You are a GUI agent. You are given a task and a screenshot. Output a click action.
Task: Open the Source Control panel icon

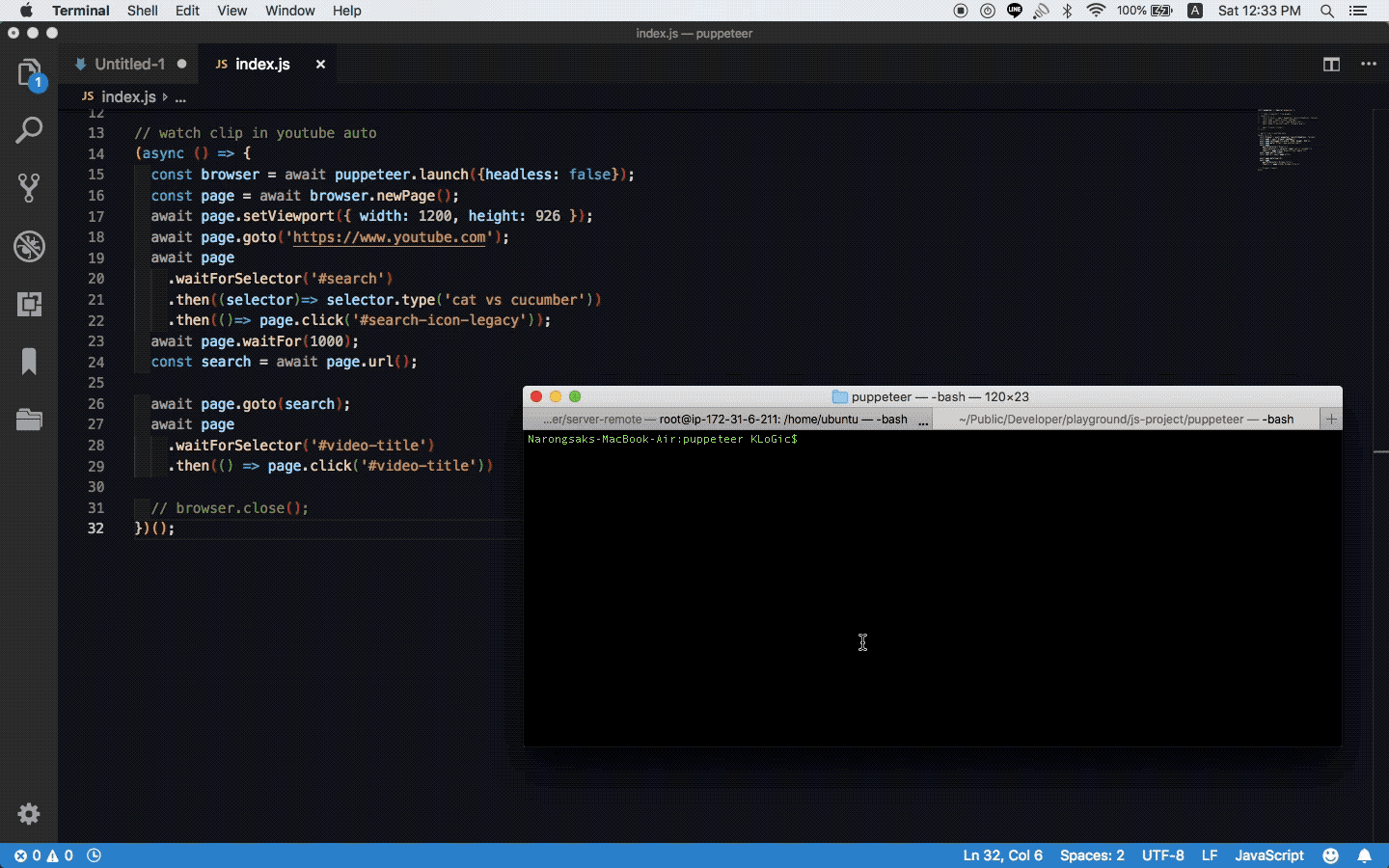click(x=30, y=188)
